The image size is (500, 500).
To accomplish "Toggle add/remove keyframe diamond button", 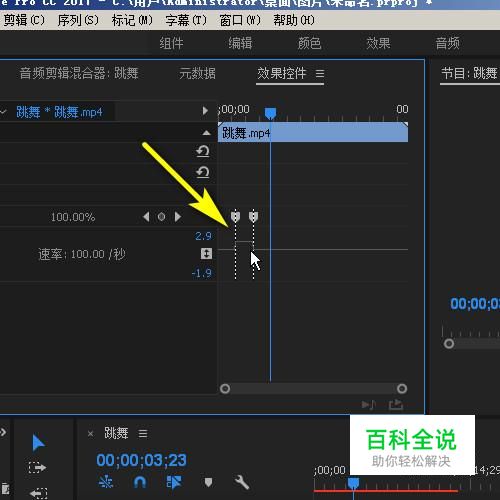I will (x=161, y=217).
